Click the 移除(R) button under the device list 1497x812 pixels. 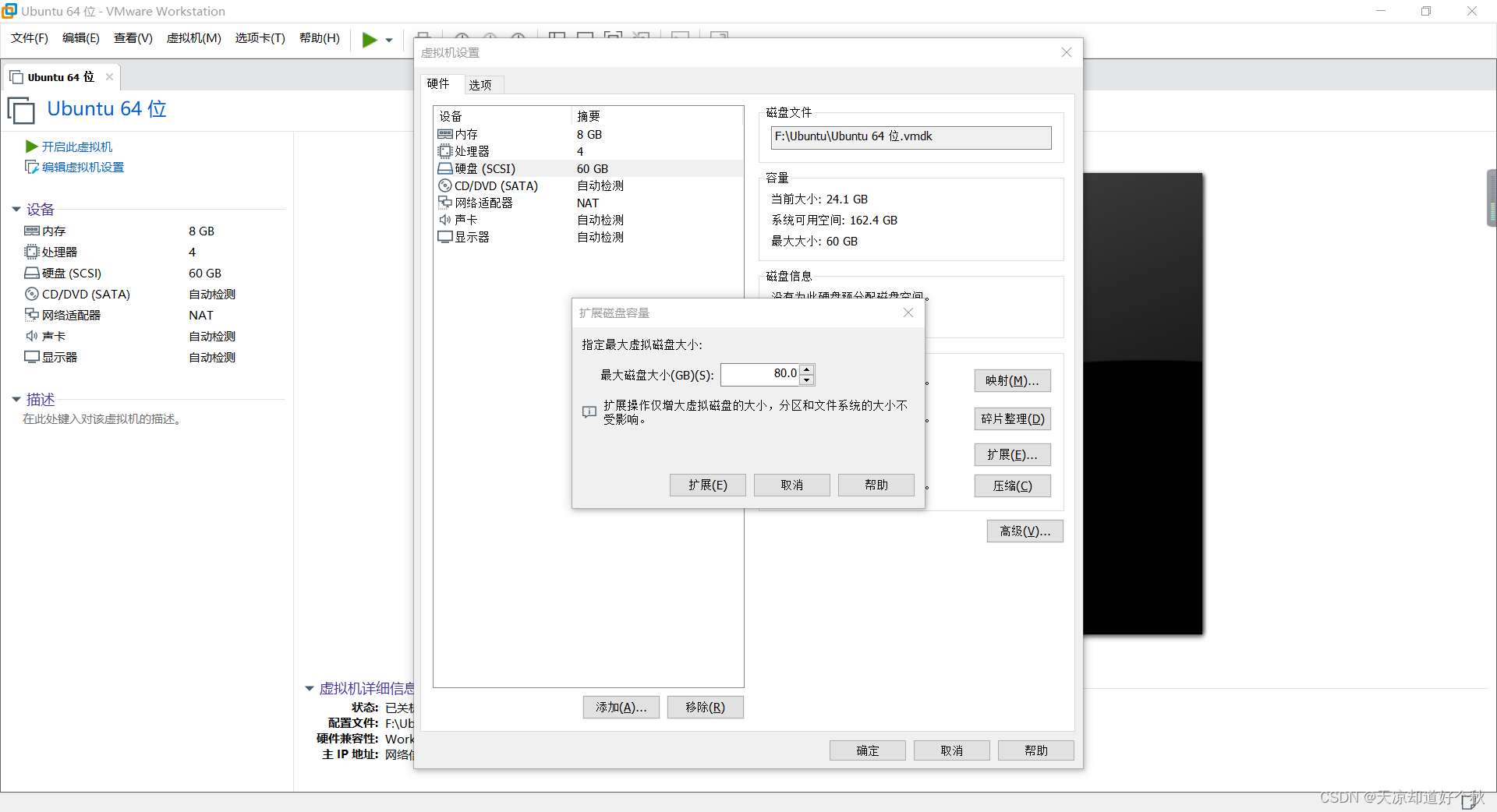[706, 707]
